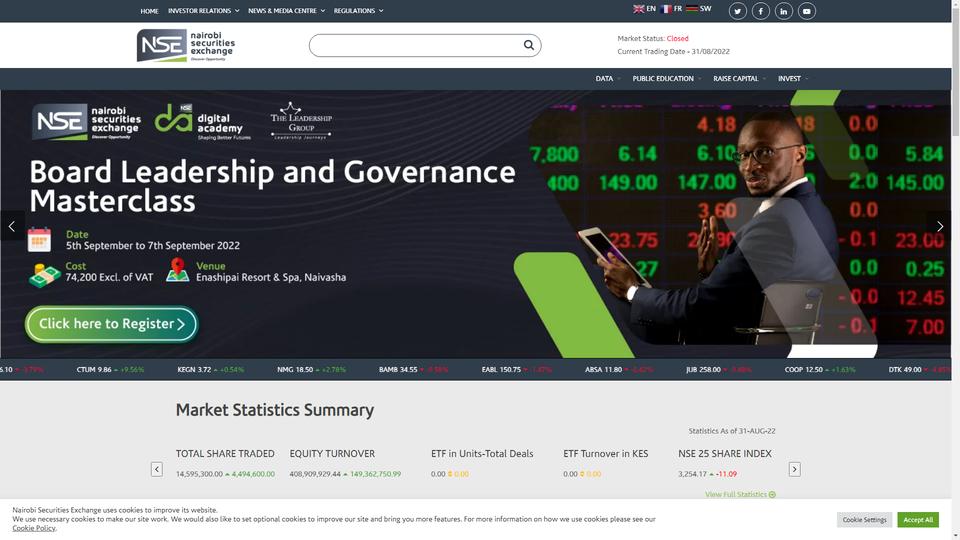Expand Public Education menu
The width and height of the screenshot is (960, 540).
pos(666,78)
